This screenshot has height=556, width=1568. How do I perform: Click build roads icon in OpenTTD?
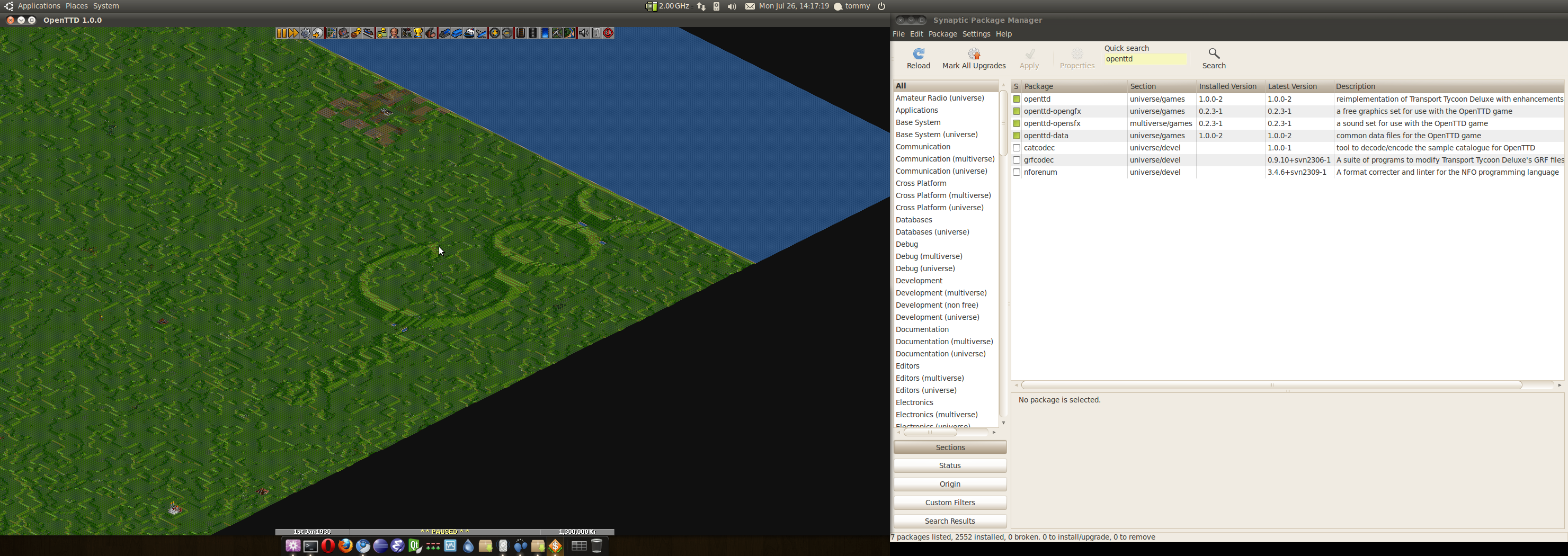coord(533,33)
